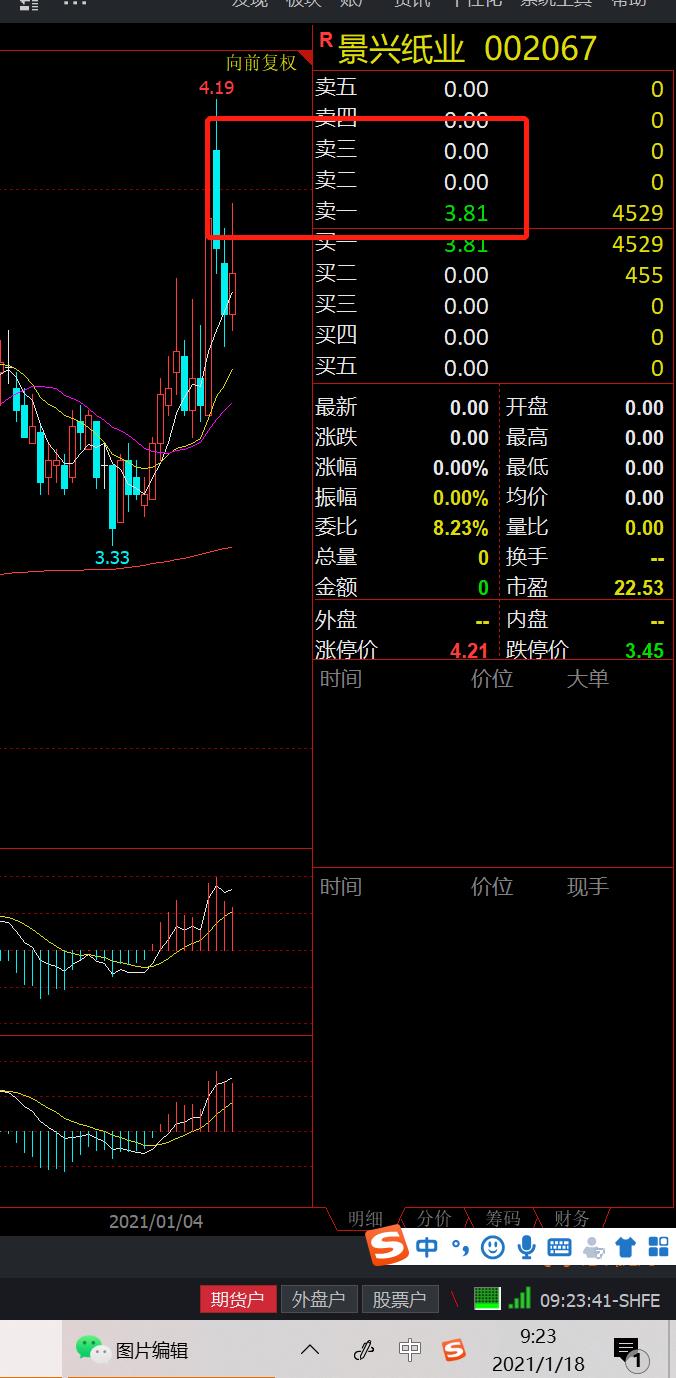Image resolution: width=676 pixels, height=1378 pixels.
Task: Open the Sogou toolbox grid icon
Action: (x=658, y=1247)
